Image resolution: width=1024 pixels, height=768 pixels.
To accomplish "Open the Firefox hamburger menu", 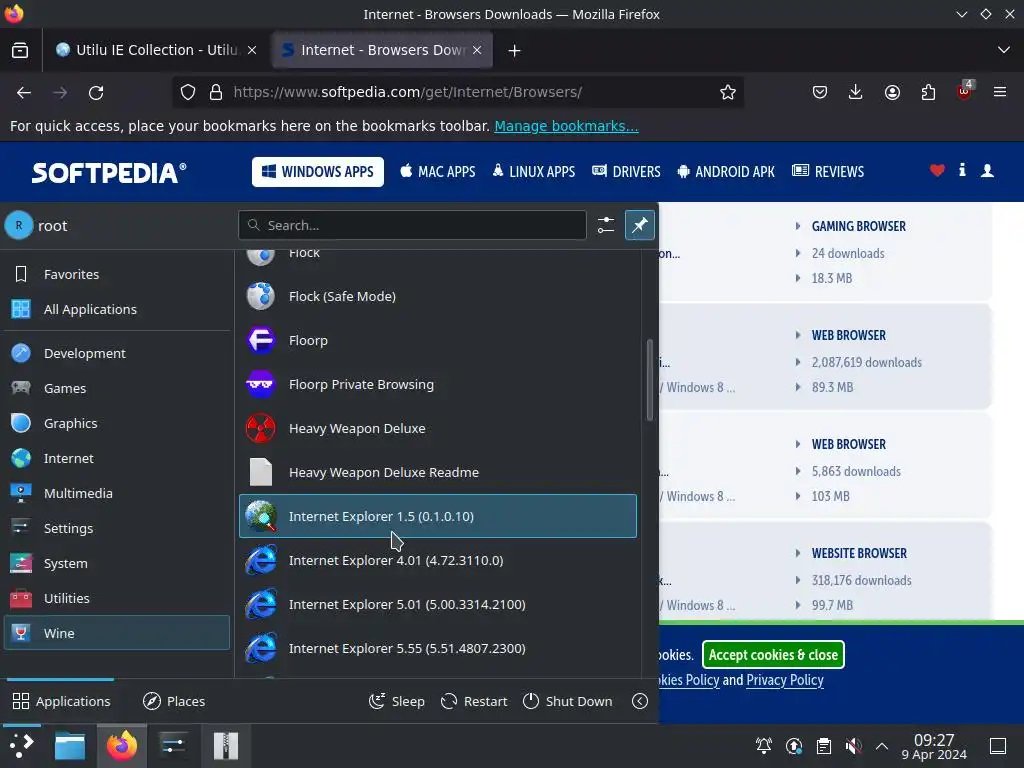I will tap(1000, 93).
